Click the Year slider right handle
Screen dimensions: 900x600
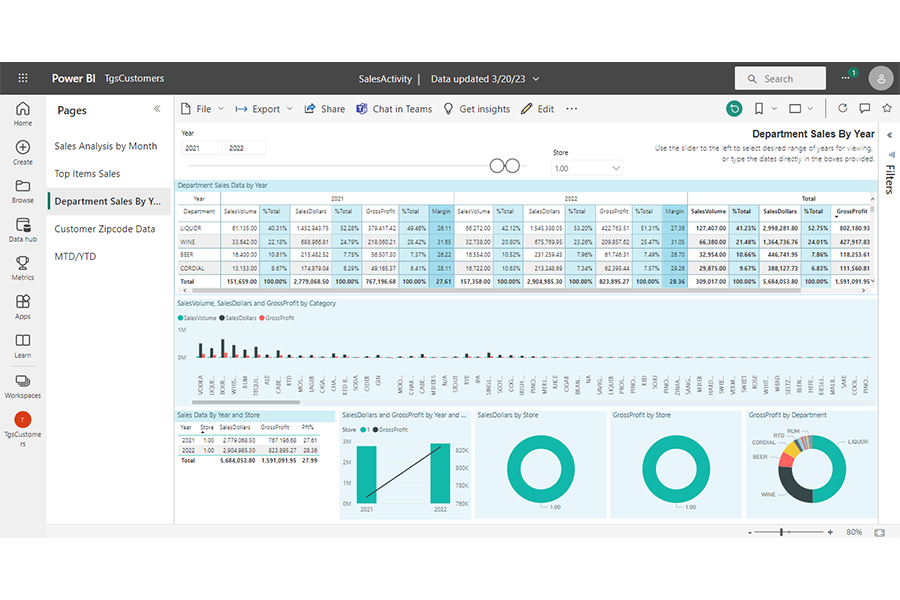pyautogui.click(x=514, y=166)
